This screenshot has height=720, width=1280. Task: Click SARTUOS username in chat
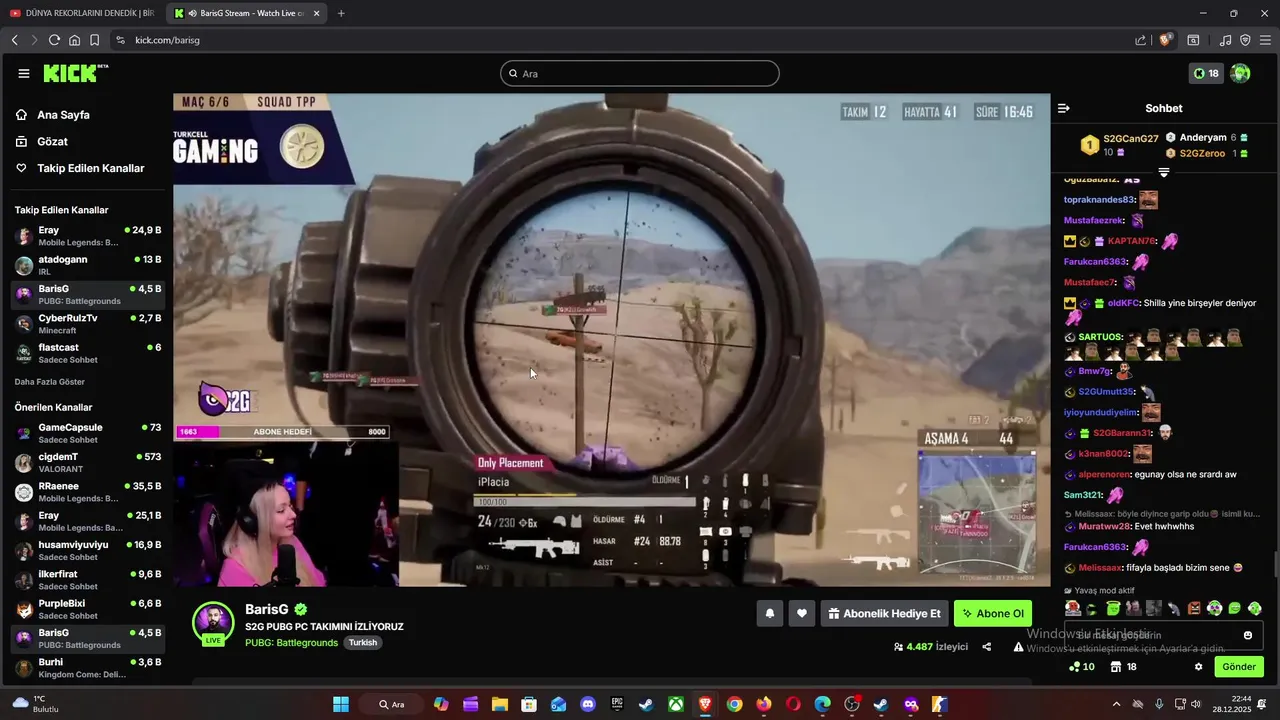click(x=1100, y=337)
